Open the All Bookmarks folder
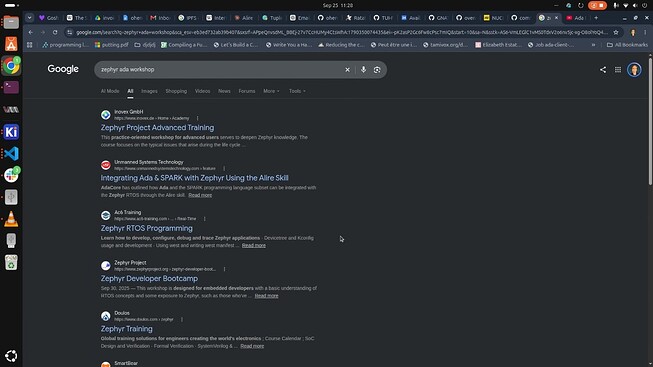This screenshot has width=653, height=367. [627, 45]
